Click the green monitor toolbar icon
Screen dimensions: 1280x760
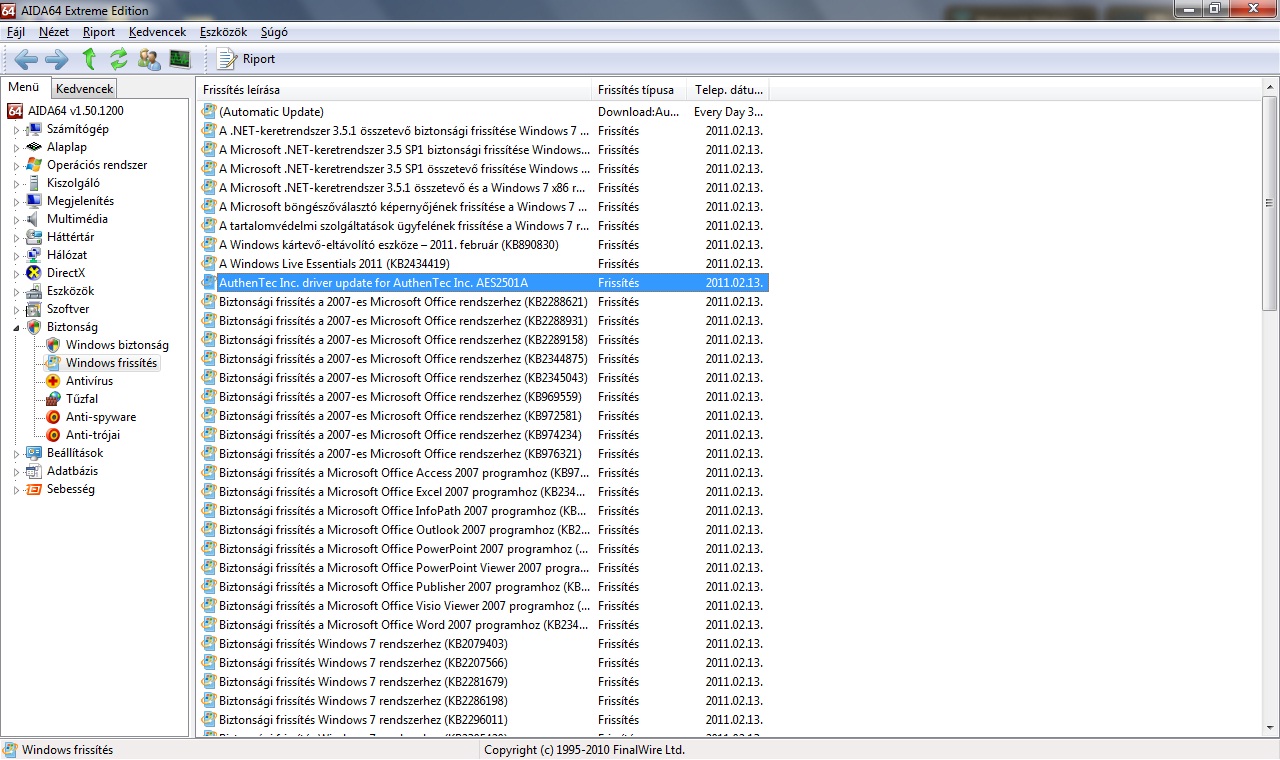(180, 59)
